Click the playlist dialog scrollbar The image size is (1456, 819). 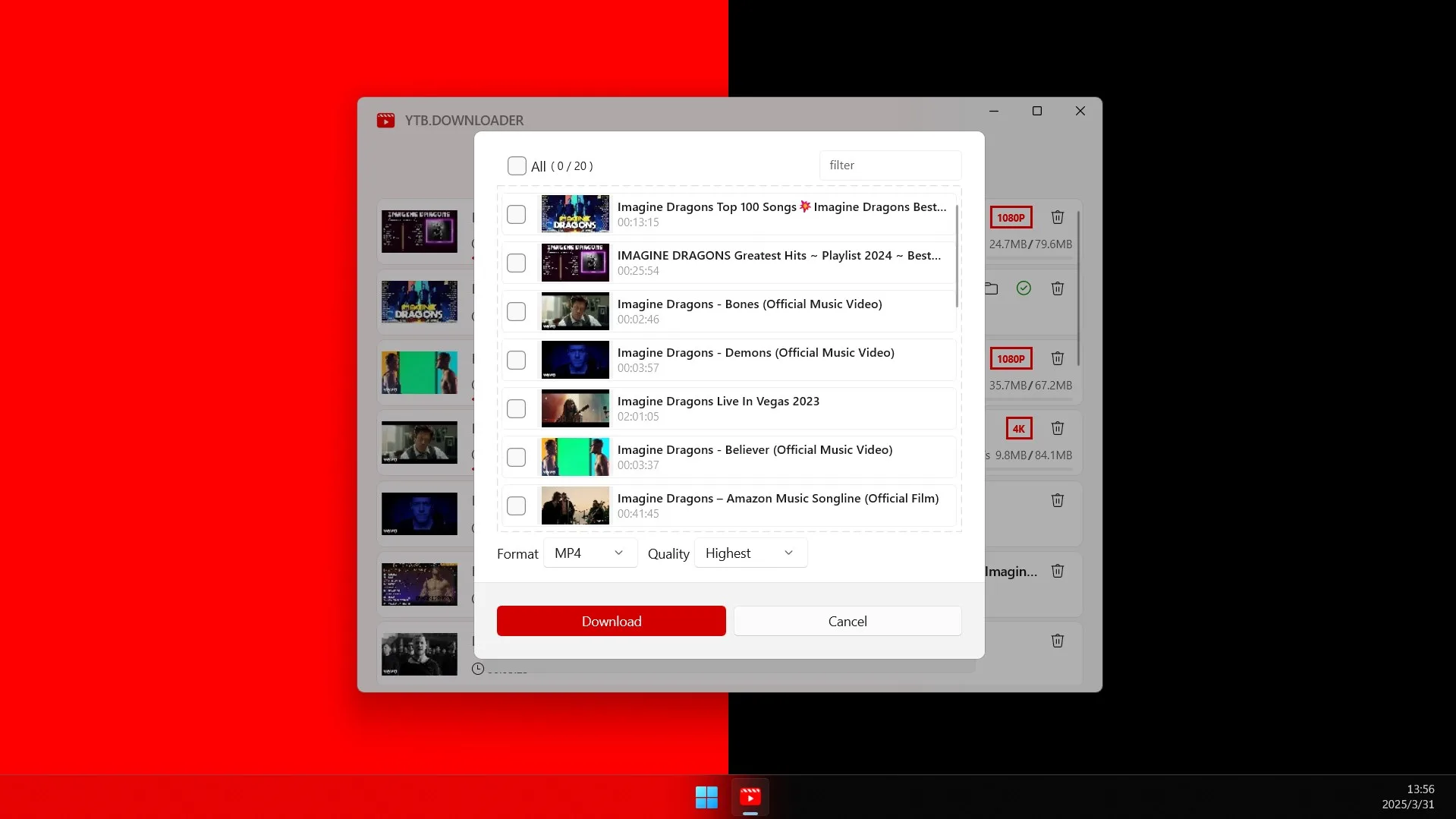[957, 256]
